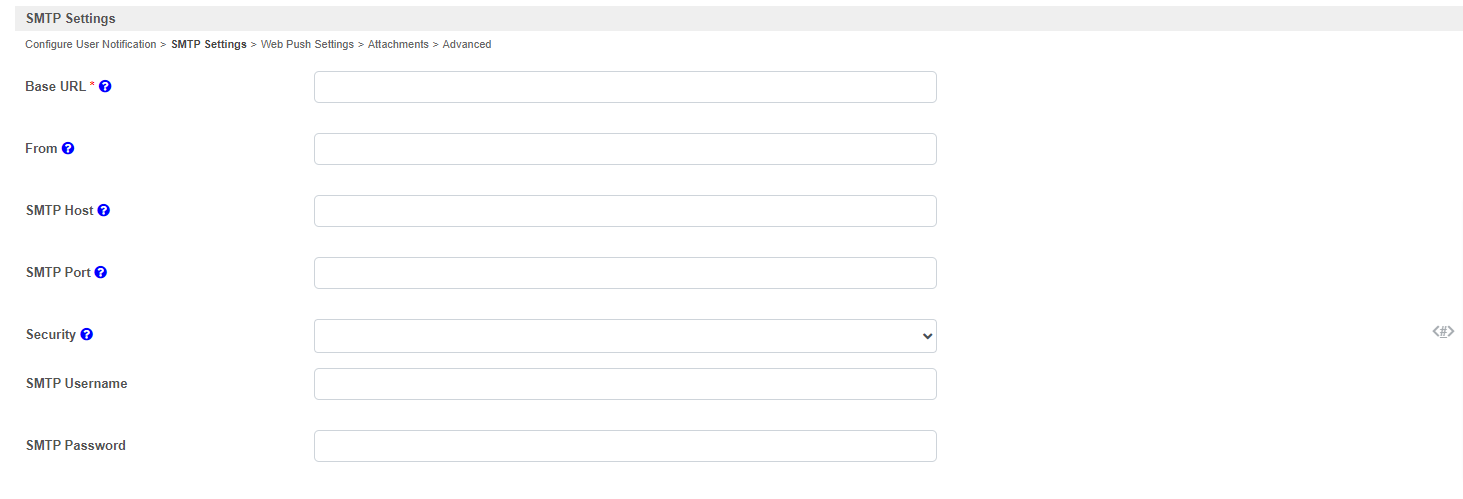Viewport: 1463px width, 499px height.
Task: Click the SMTP Settings header bar
Action: tap(739, 18)
